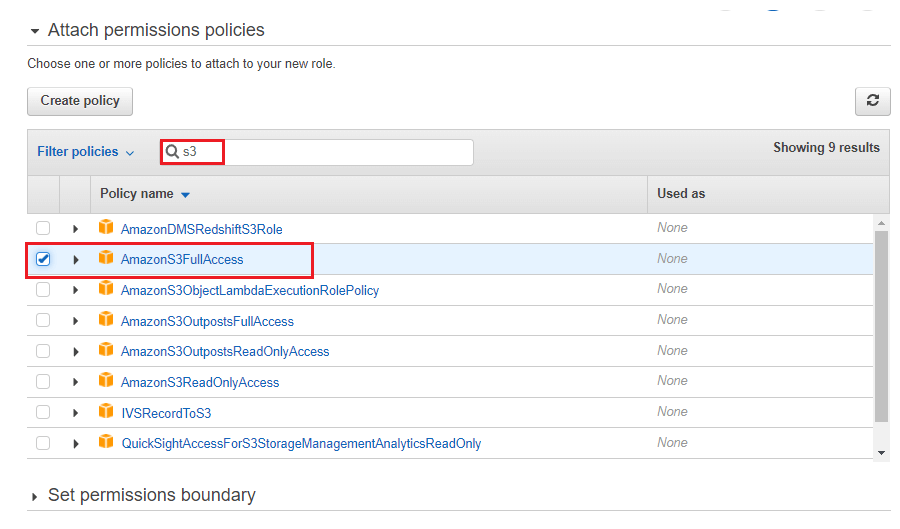Image resolution: width=900 pixels, height=529 pixels.
Task: Check the AmazonDMSRedshiftS3Role checkbox
Action: tap(43, 228)
